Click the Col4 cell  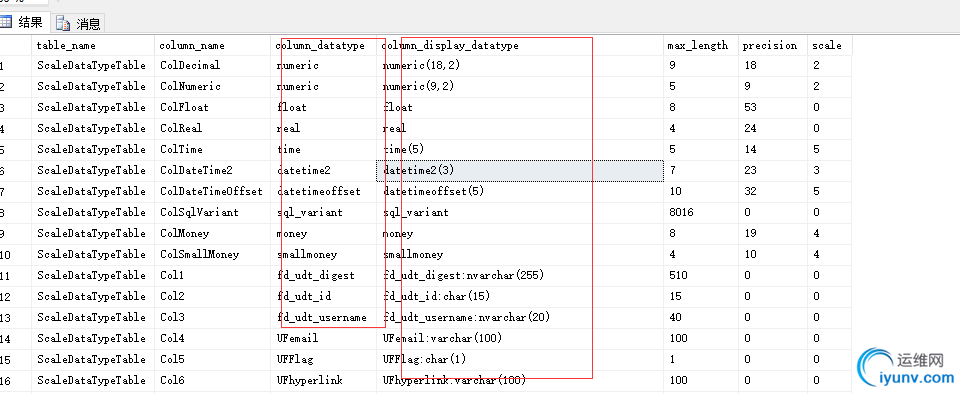pos(212,338)
